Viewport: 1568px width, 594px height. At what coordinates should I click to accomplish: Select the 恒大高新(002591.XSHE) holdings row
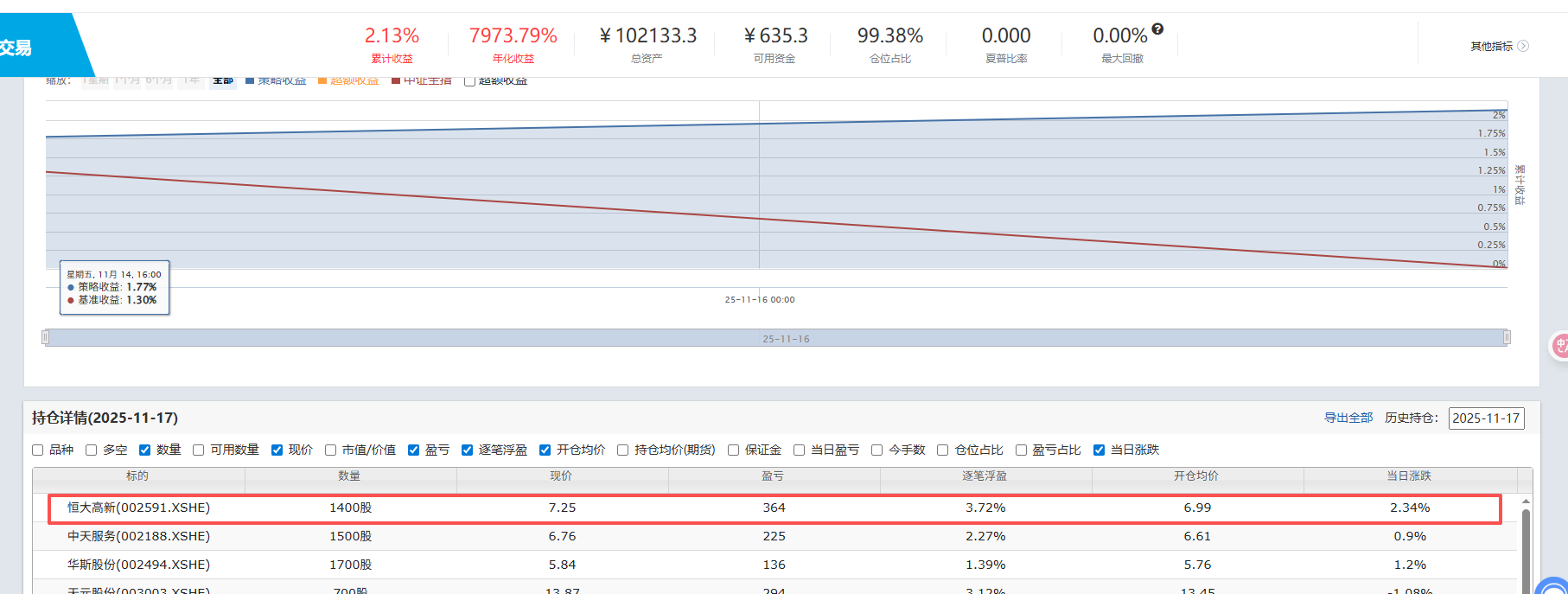click(x=774, y=508)
